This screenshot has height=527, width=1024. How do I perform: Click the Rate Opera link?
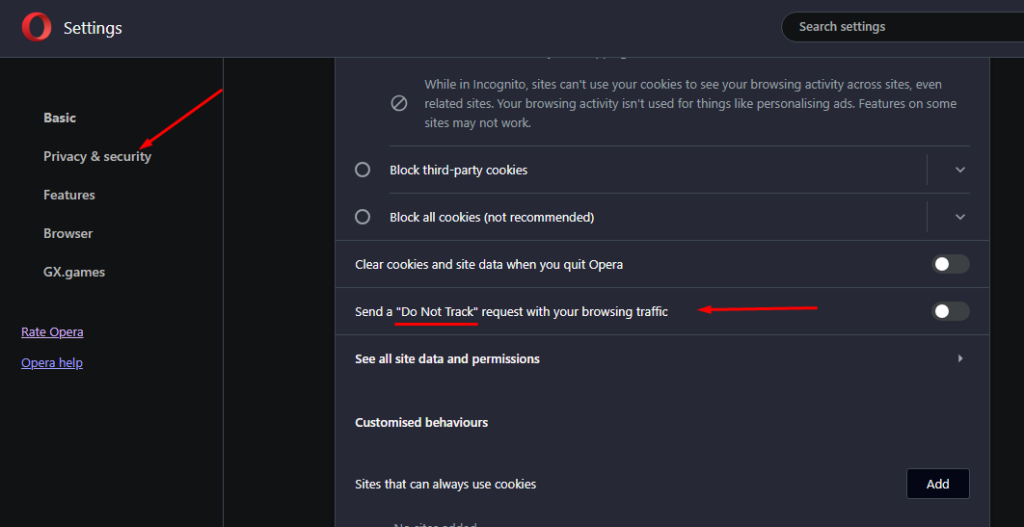pyautogui.click(x=52, y=332)
